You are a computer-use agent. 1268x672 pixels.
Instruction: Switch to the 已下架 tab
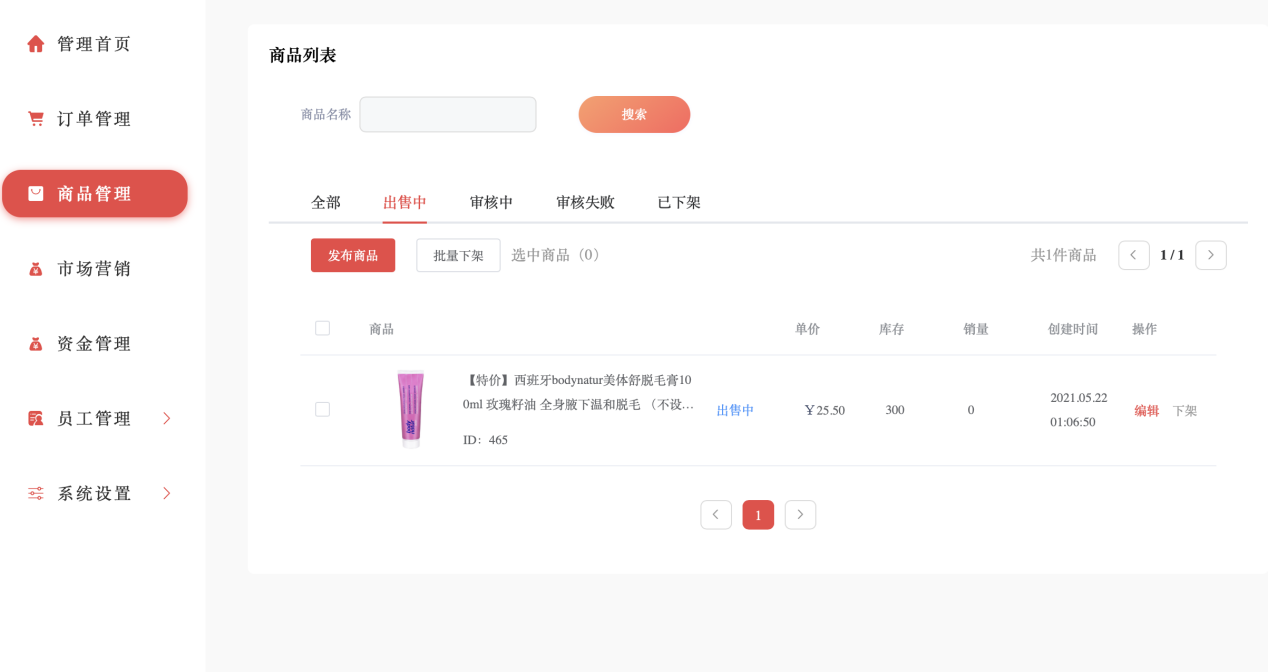click(x=679, y=202)
